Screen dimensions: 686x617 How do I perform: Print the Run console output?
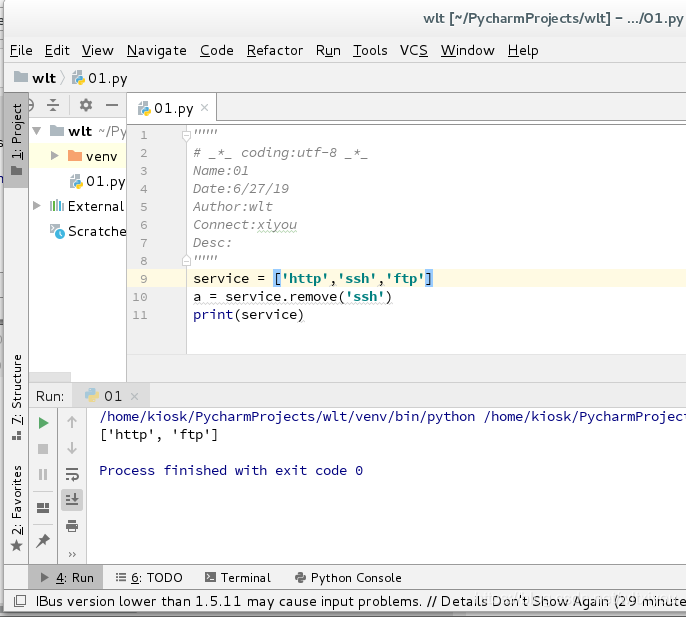pos(72,526)
